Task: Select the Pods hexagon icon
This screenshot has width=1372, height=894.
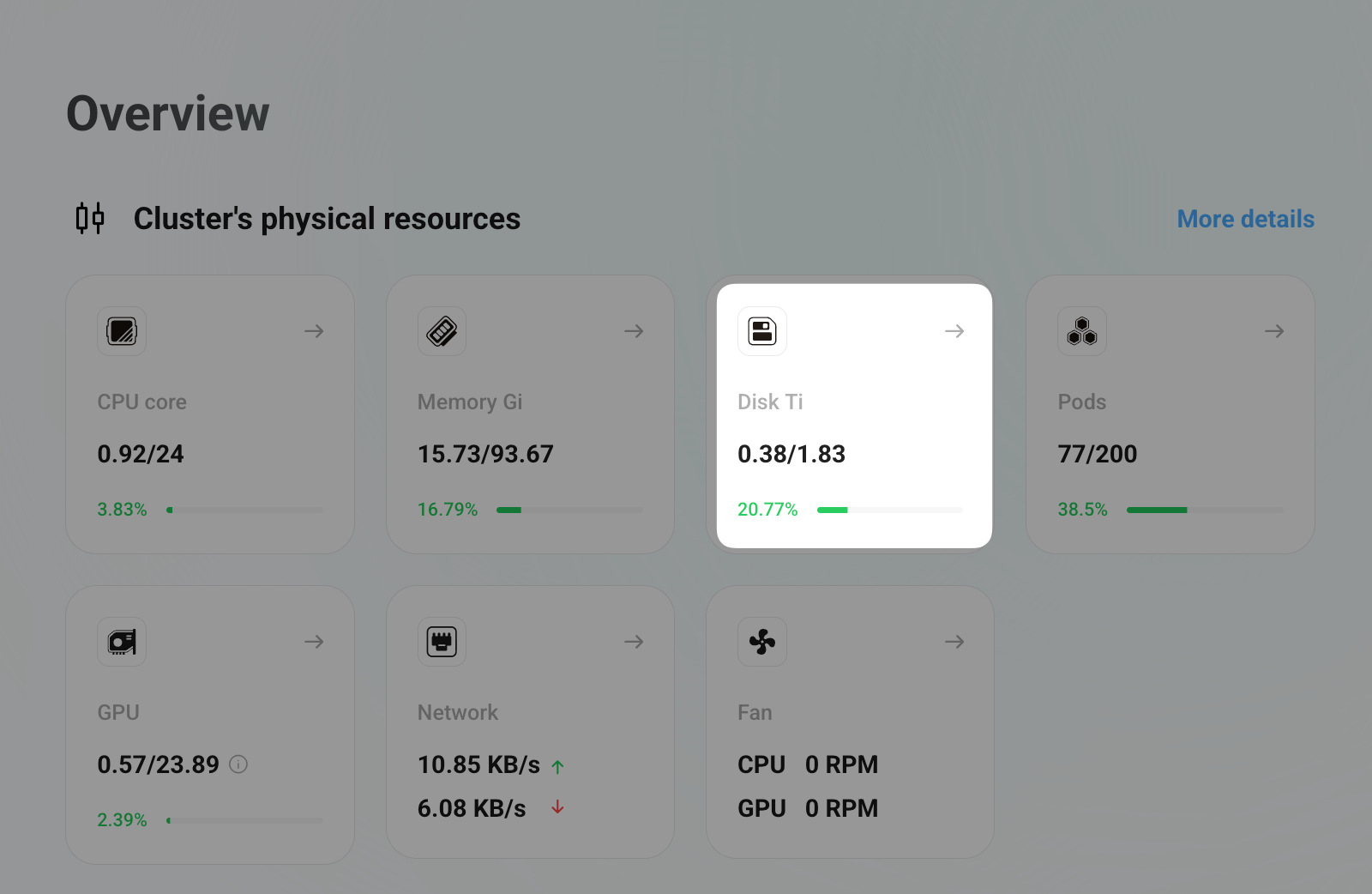Action: (1082, 331)
